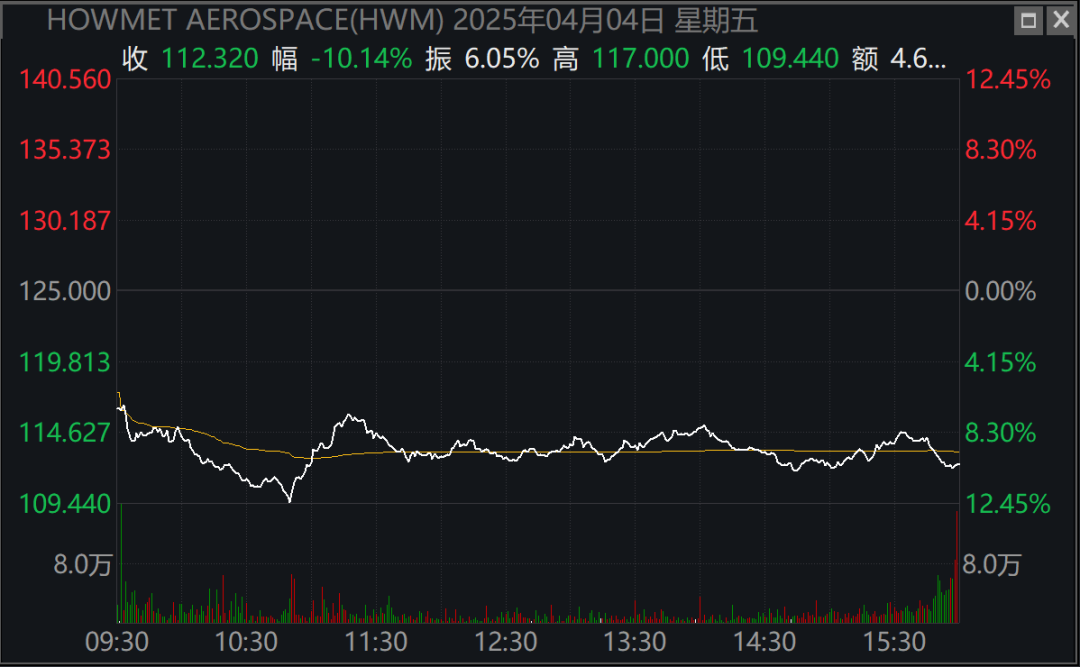Click the high price 117.000
Screen dimensions: 1080x667
tap(641, 59)
